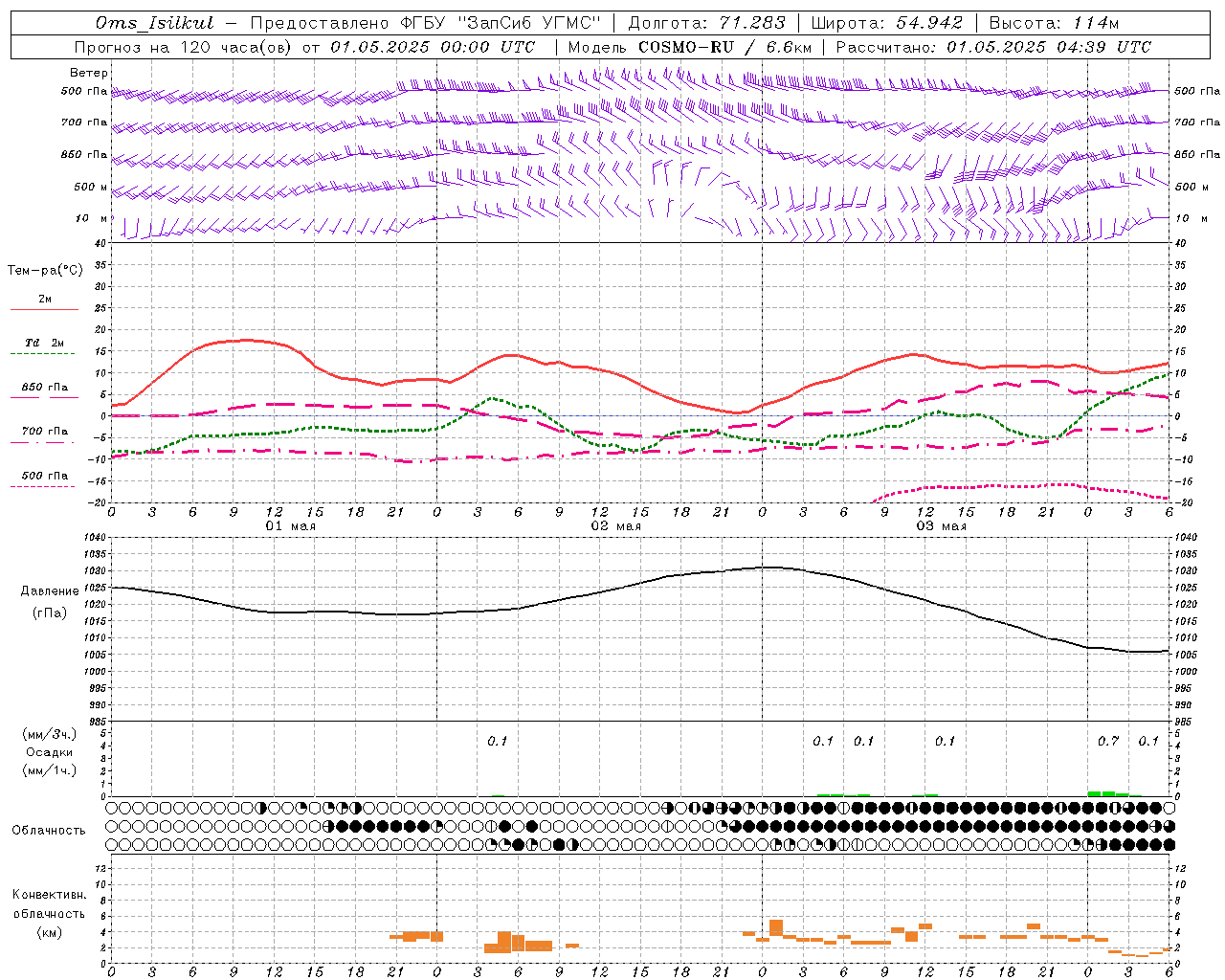The height and width of the screenshot is (980, 1225).
Task: Click the Ветер section label
Action: (x=88, y=73)
